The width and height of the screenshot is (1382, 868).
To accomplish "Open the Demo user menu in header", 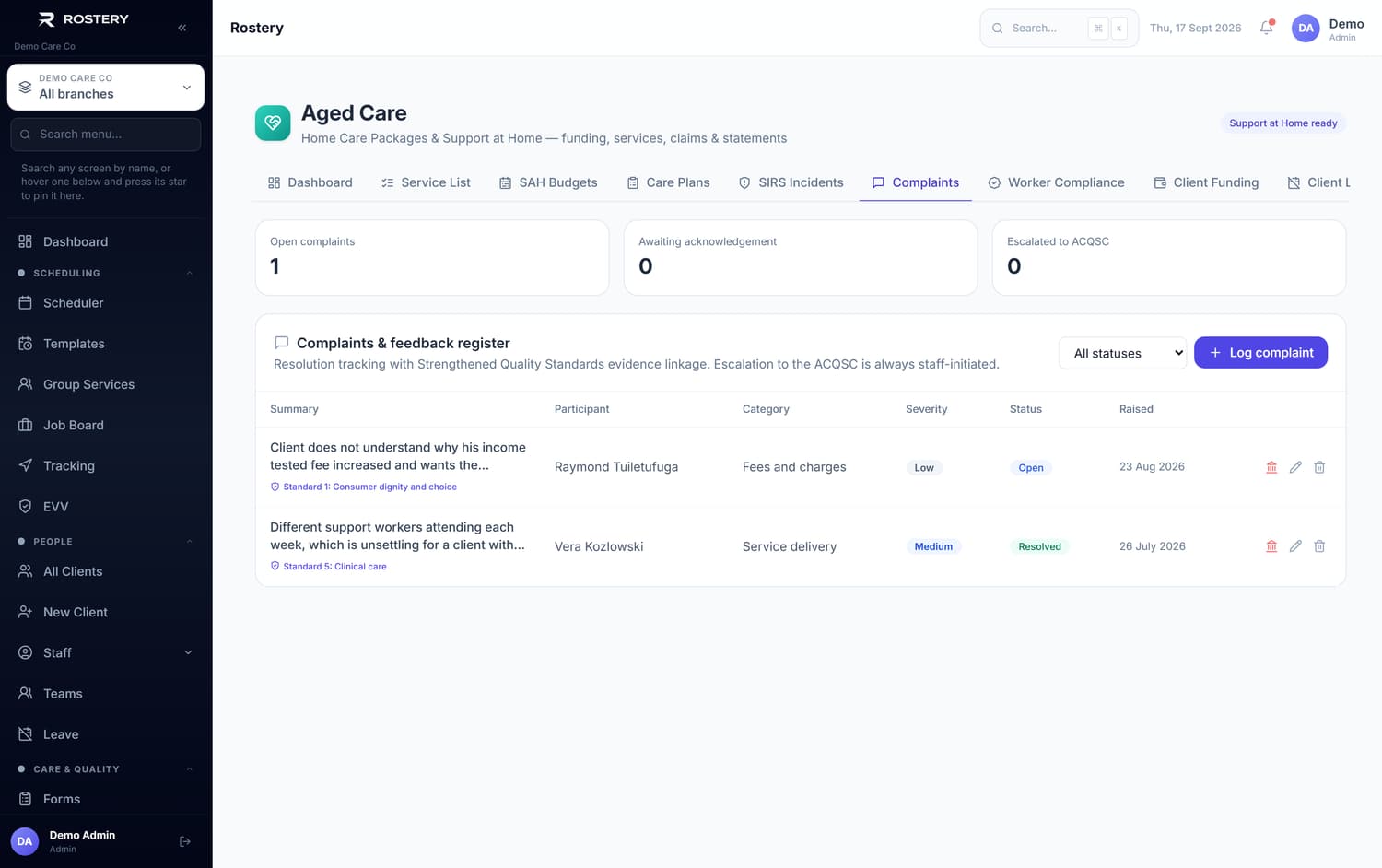I will (x=1328, y=29).
